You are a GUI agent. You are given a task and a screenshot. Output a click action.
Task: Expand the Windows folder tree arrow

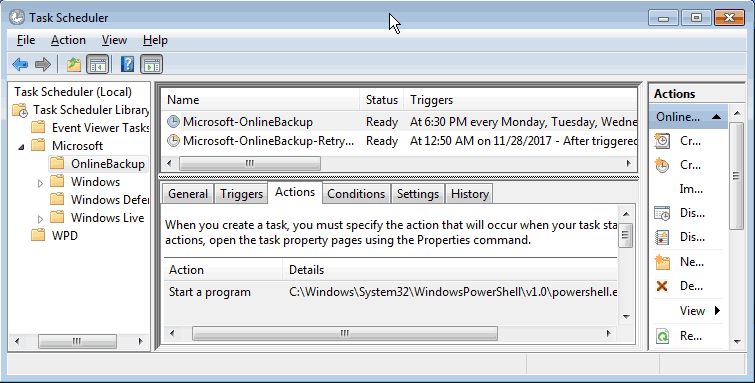(40, 183)
